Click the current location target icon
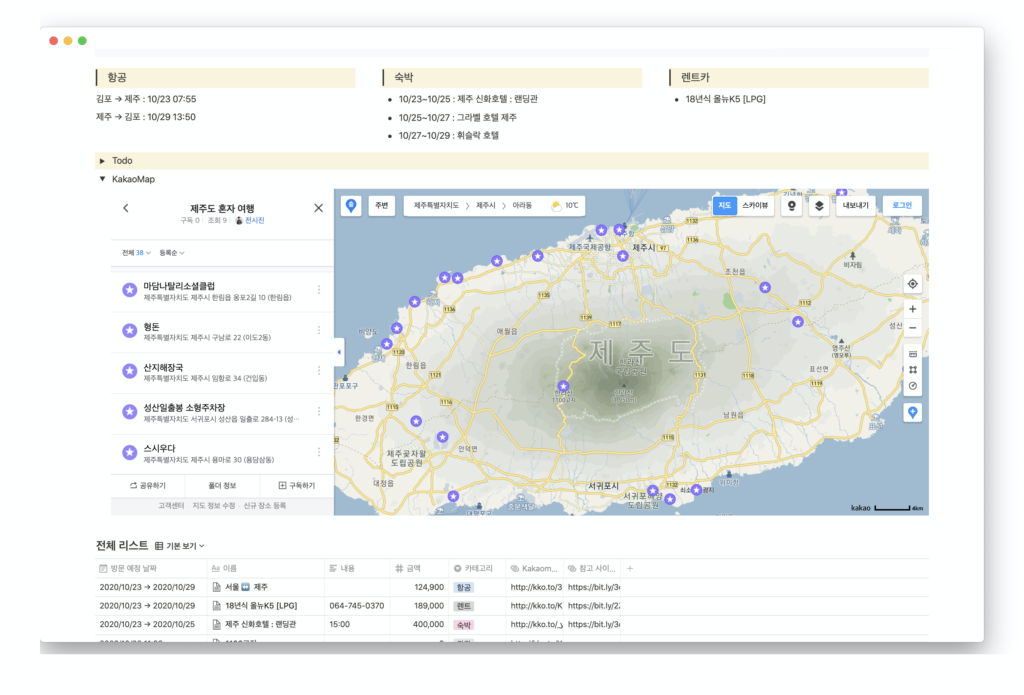1024x695 pixels. 912,284
